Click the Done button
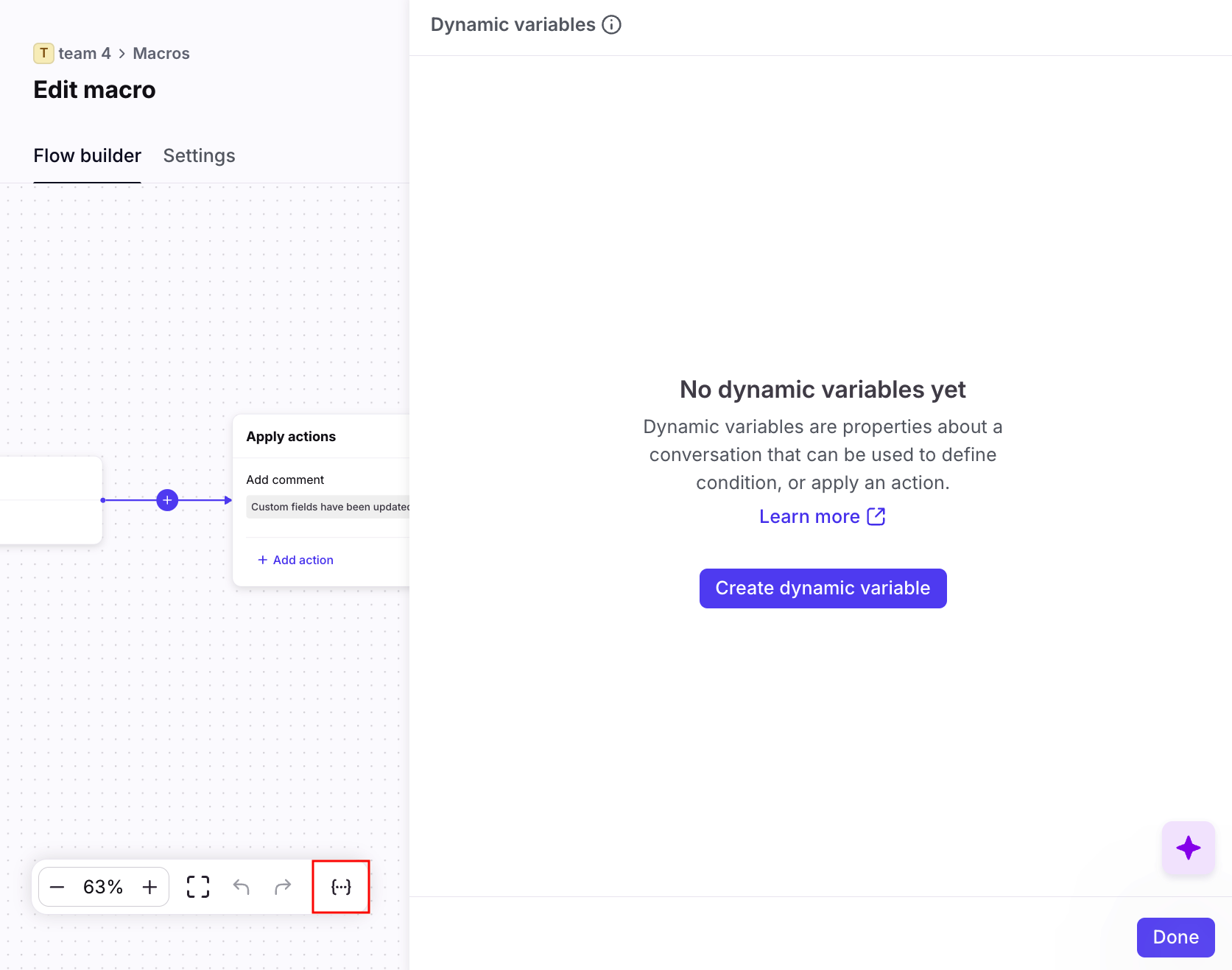 pyautogui.click(x=1175, y=937)
